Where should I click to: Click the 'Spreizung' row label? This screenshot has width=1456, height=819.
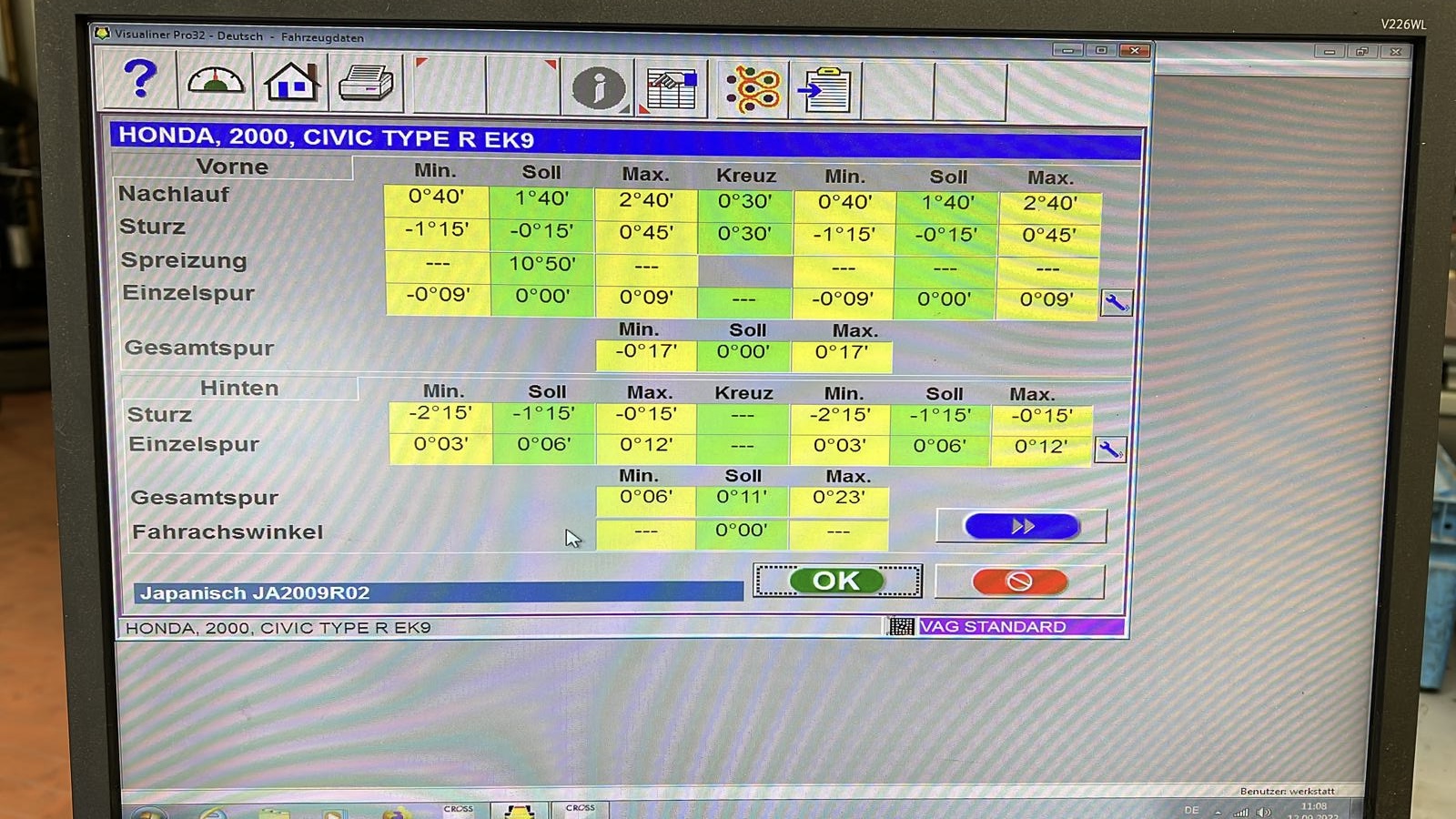(x=184, y=260)
